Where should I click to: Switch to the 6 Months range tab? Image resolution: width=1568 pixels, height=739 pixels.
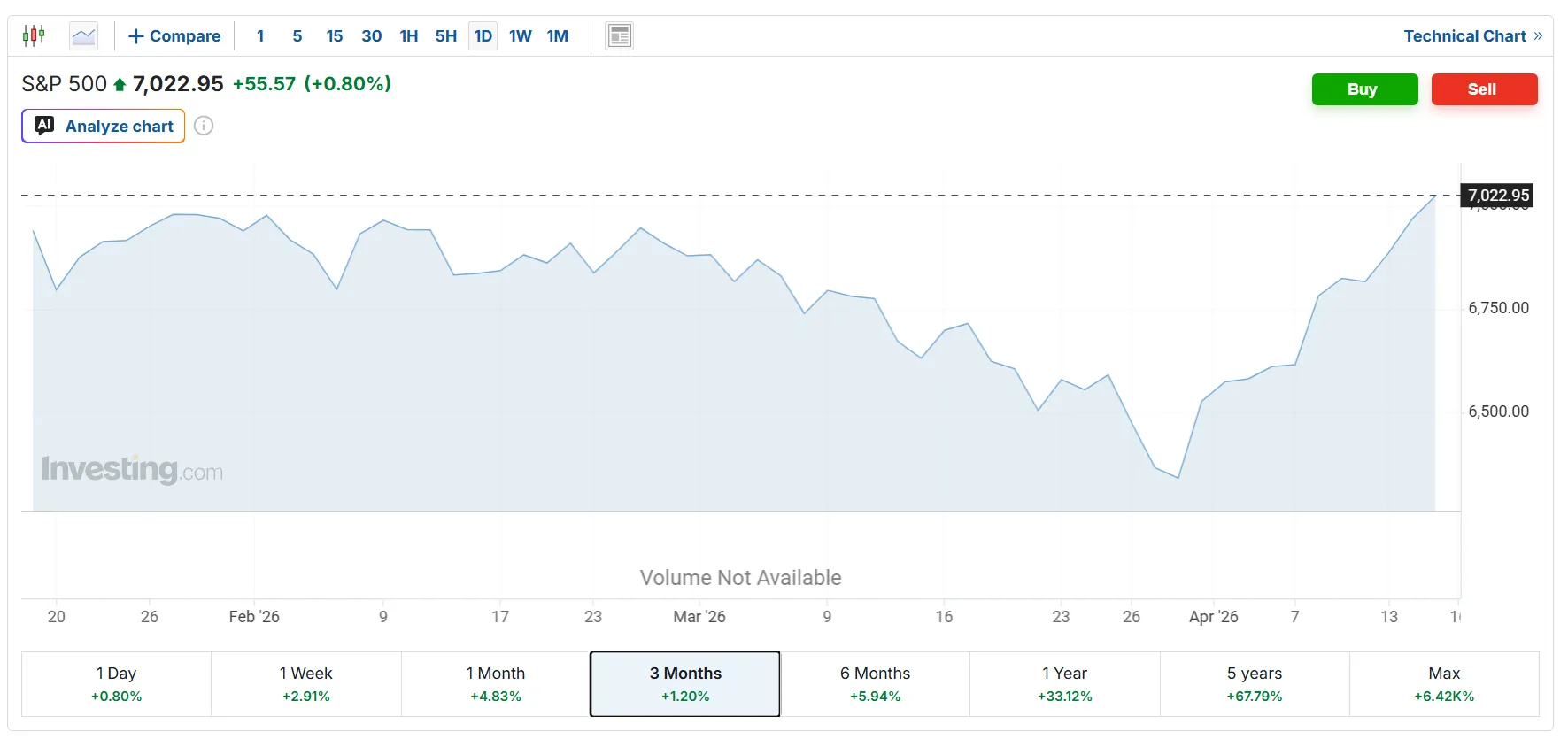click(x=875, y=684)
